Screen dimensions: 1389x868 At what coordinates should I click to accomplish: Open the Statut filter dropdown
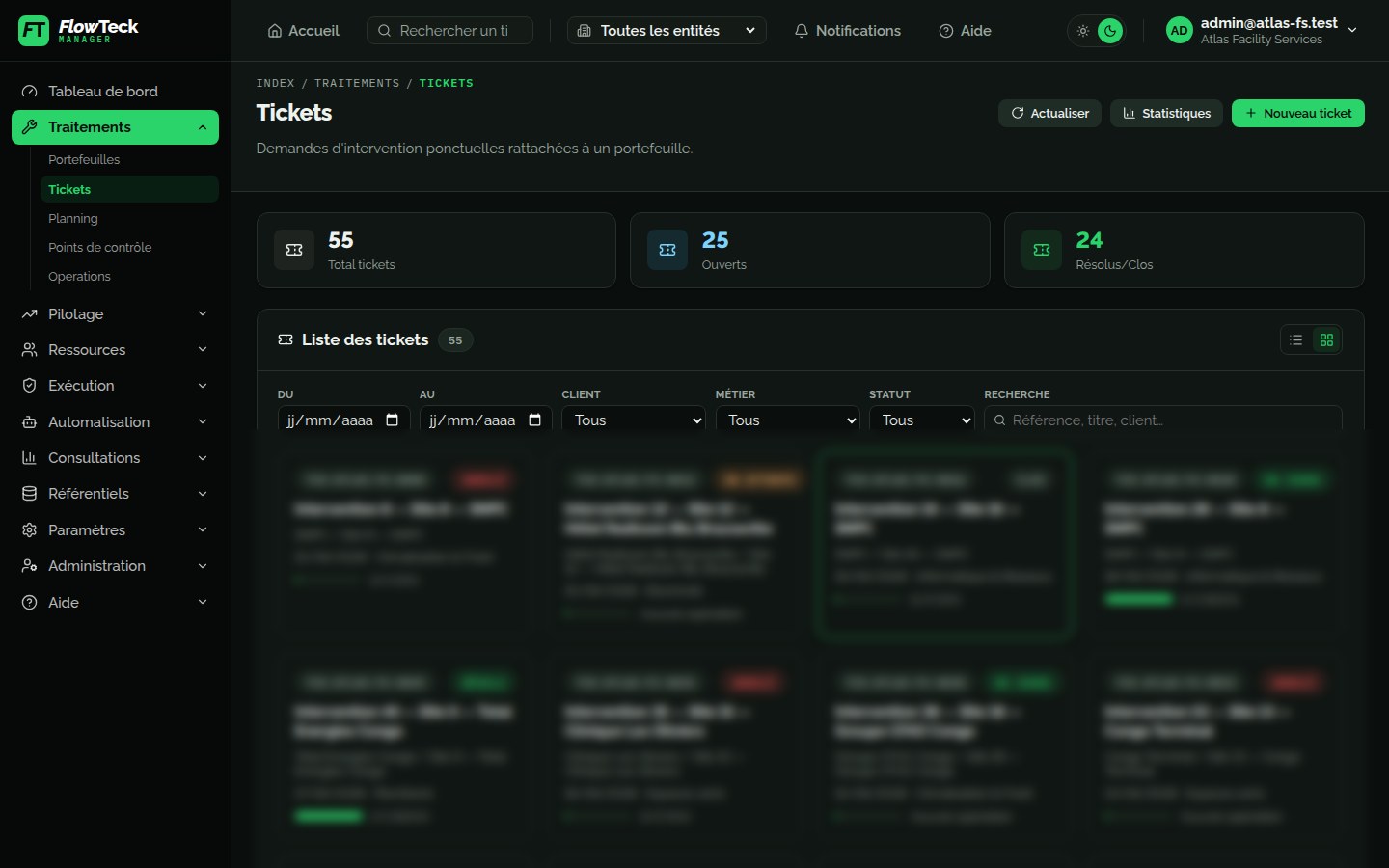click(922, 420)
